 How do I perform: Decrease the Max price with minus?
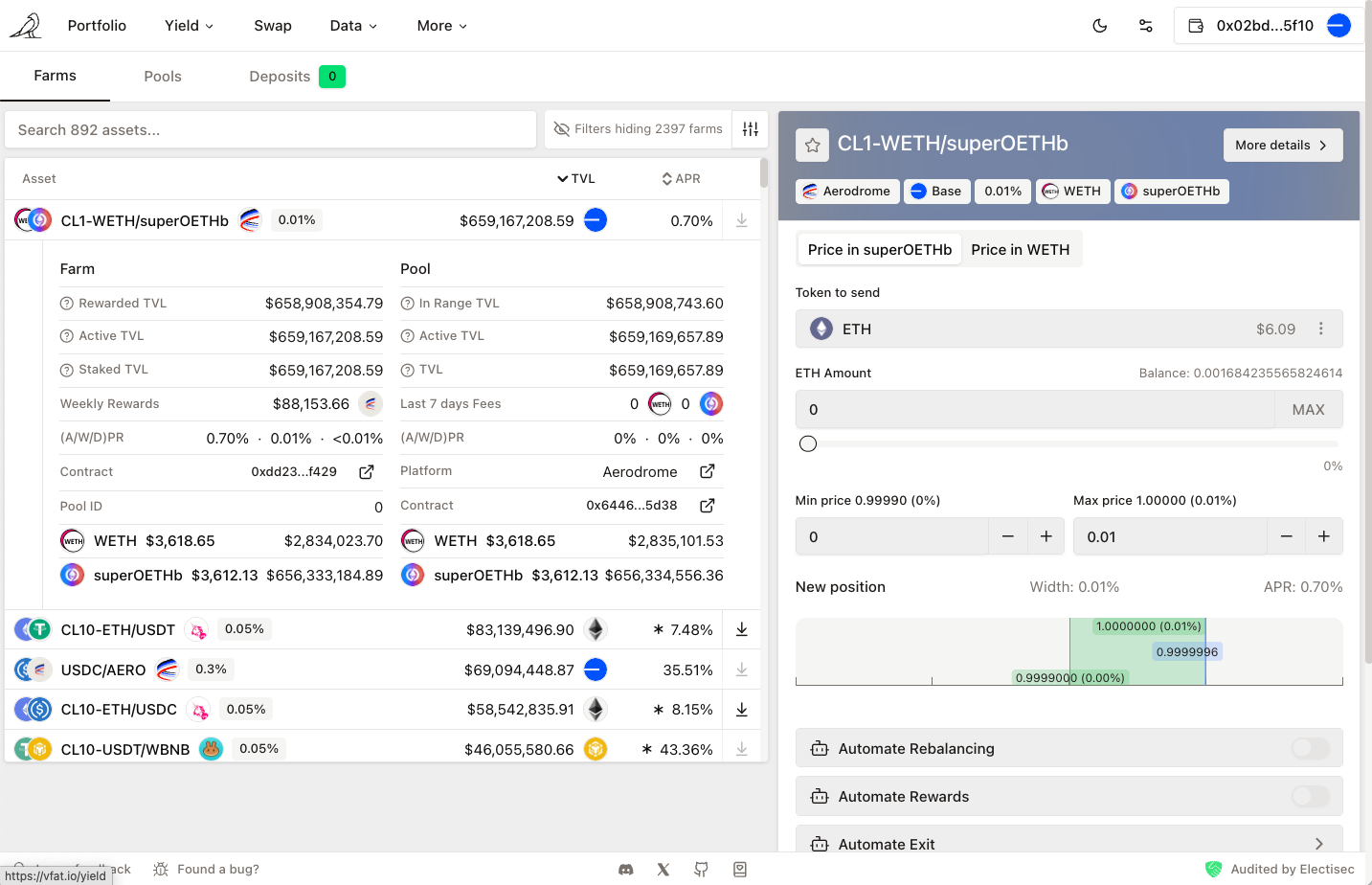click(1287, 536)
